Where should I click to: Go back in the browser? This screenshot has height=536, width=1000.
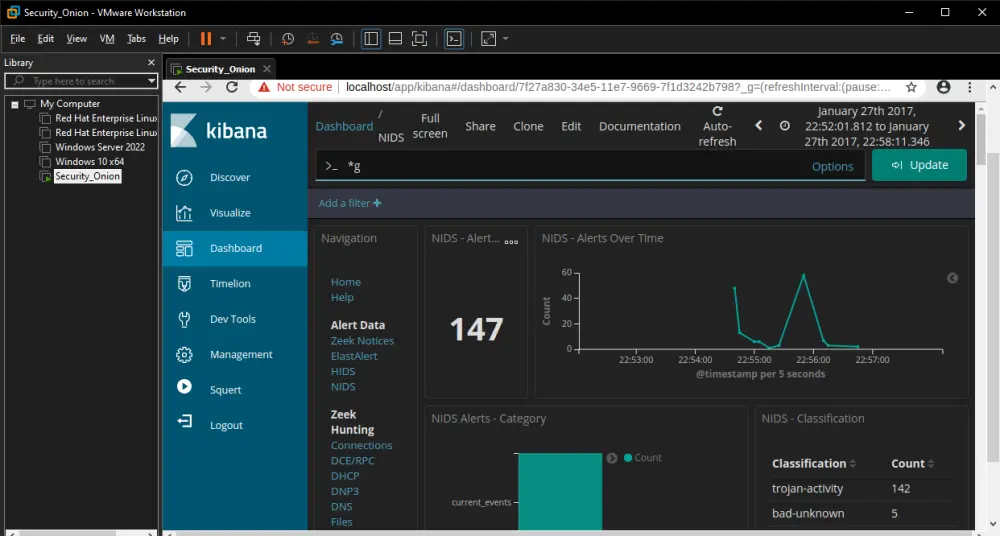(x=180, y=87)
